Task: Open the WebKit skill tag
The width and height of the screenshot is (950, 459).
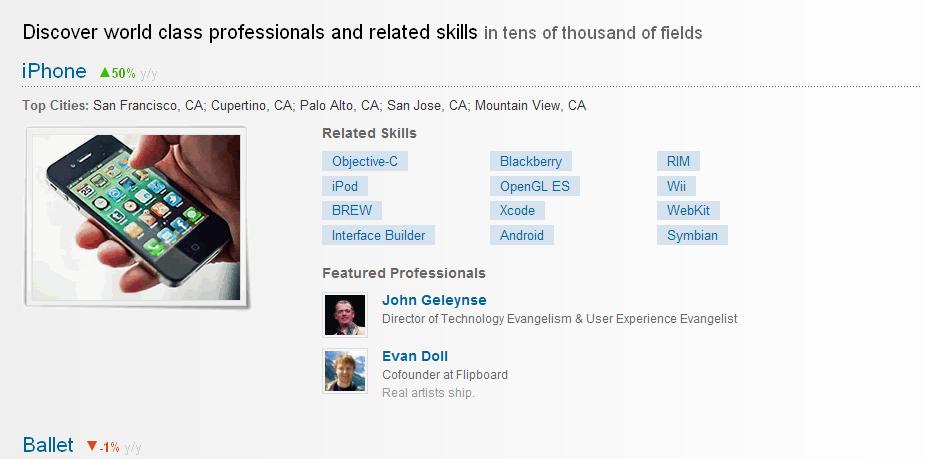Action: [688, 210]
